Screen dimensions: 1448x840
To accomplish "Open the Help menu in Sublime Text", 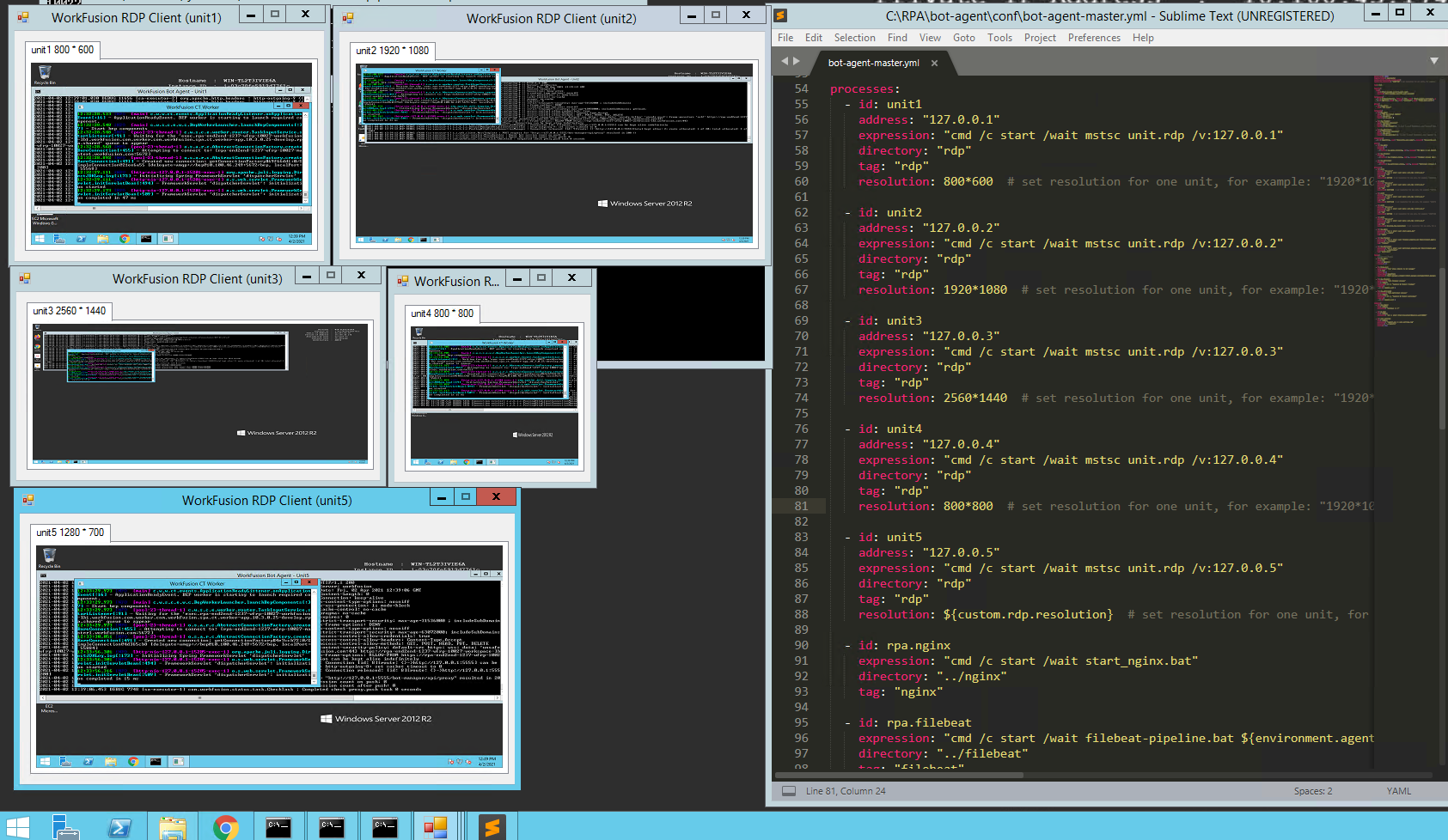I will click(1143, 38).
